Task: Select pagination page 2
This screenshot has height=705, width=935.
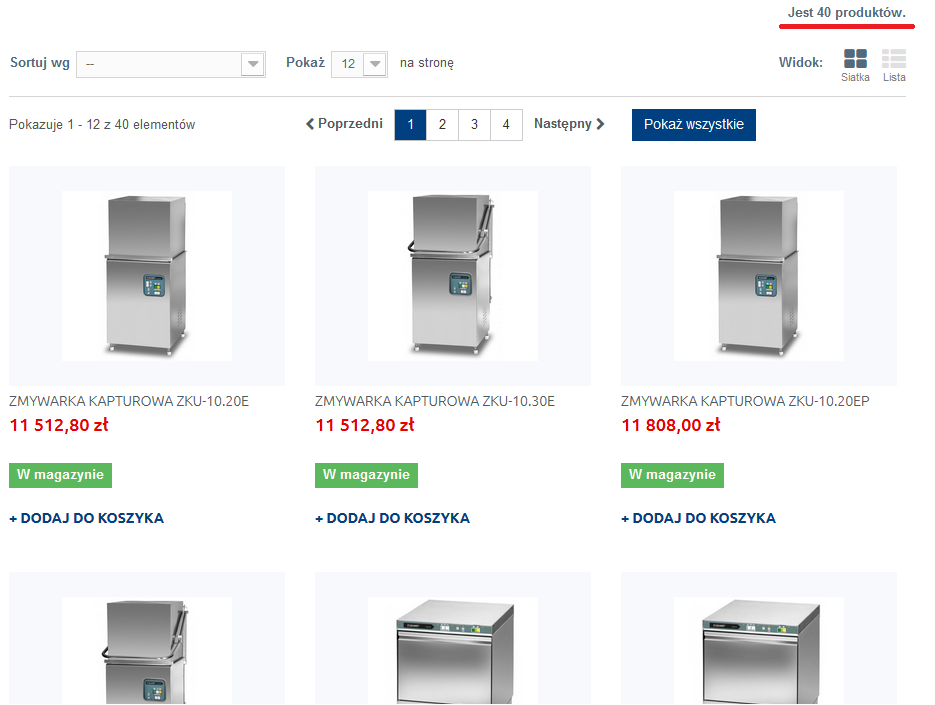Action: (442, 125)
